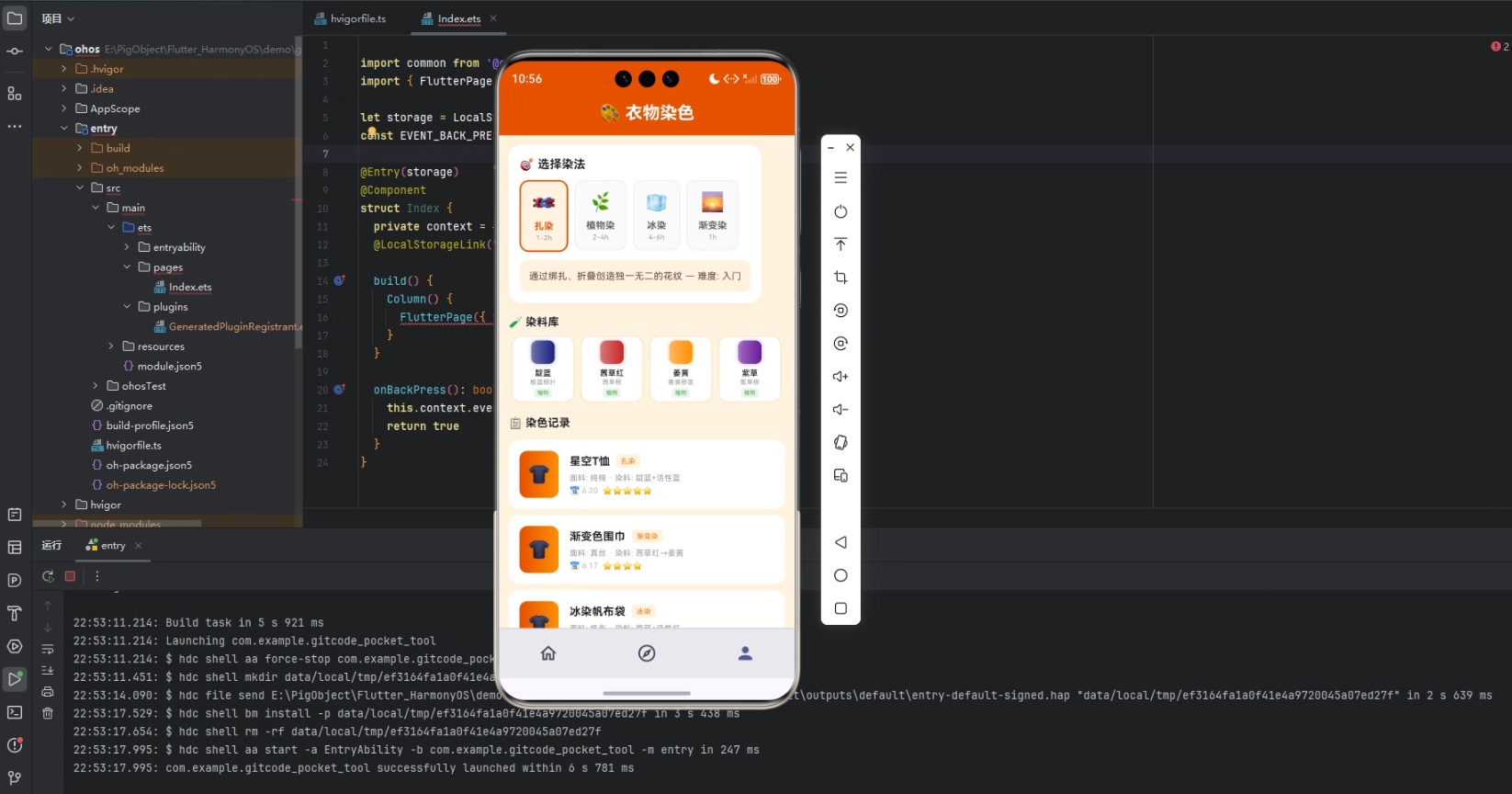Open the Terminal tool window icon
Screen dimensions: 1512x794
(15, 712)
